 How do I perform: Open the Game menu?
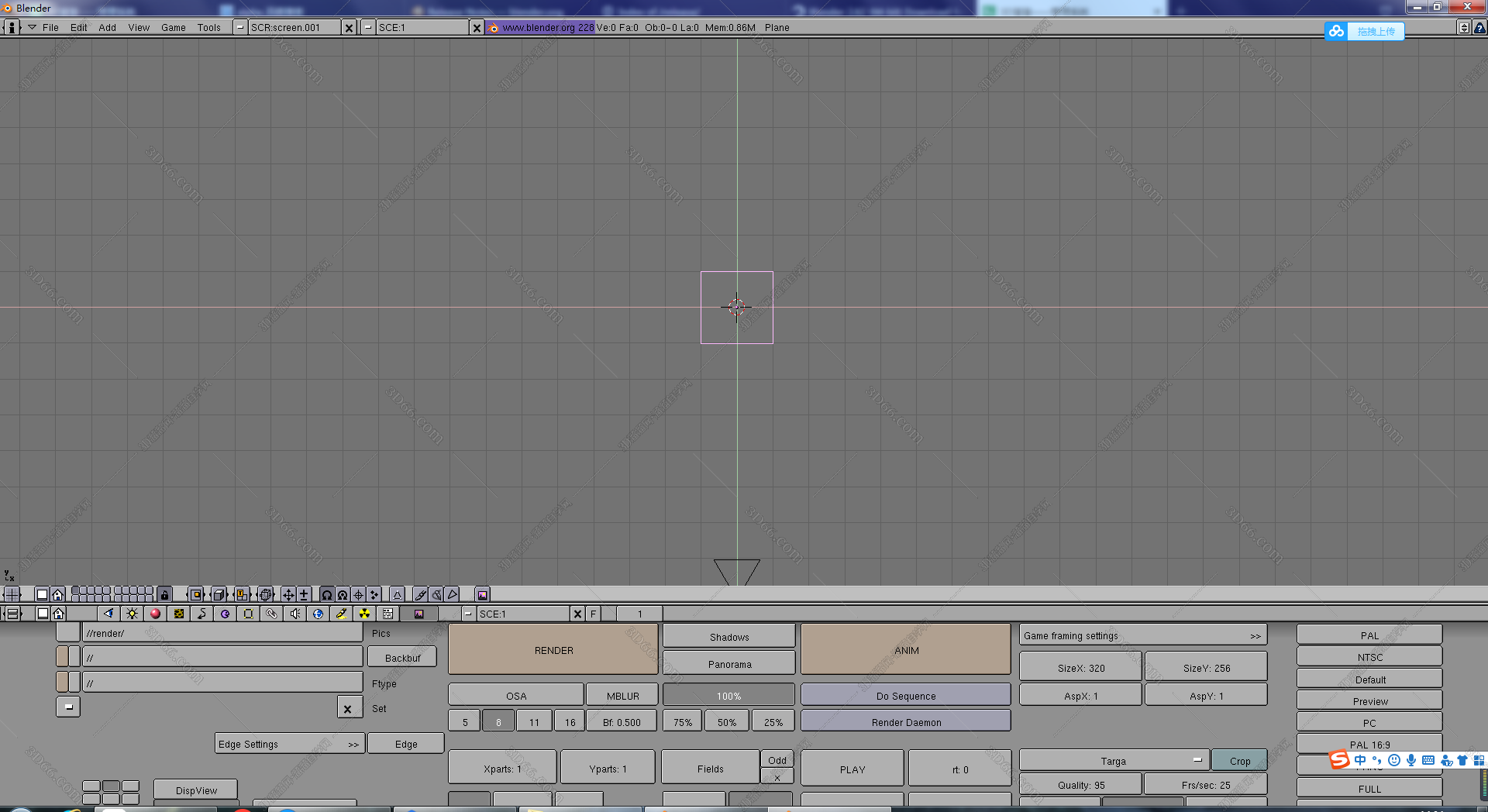(173, 27)
